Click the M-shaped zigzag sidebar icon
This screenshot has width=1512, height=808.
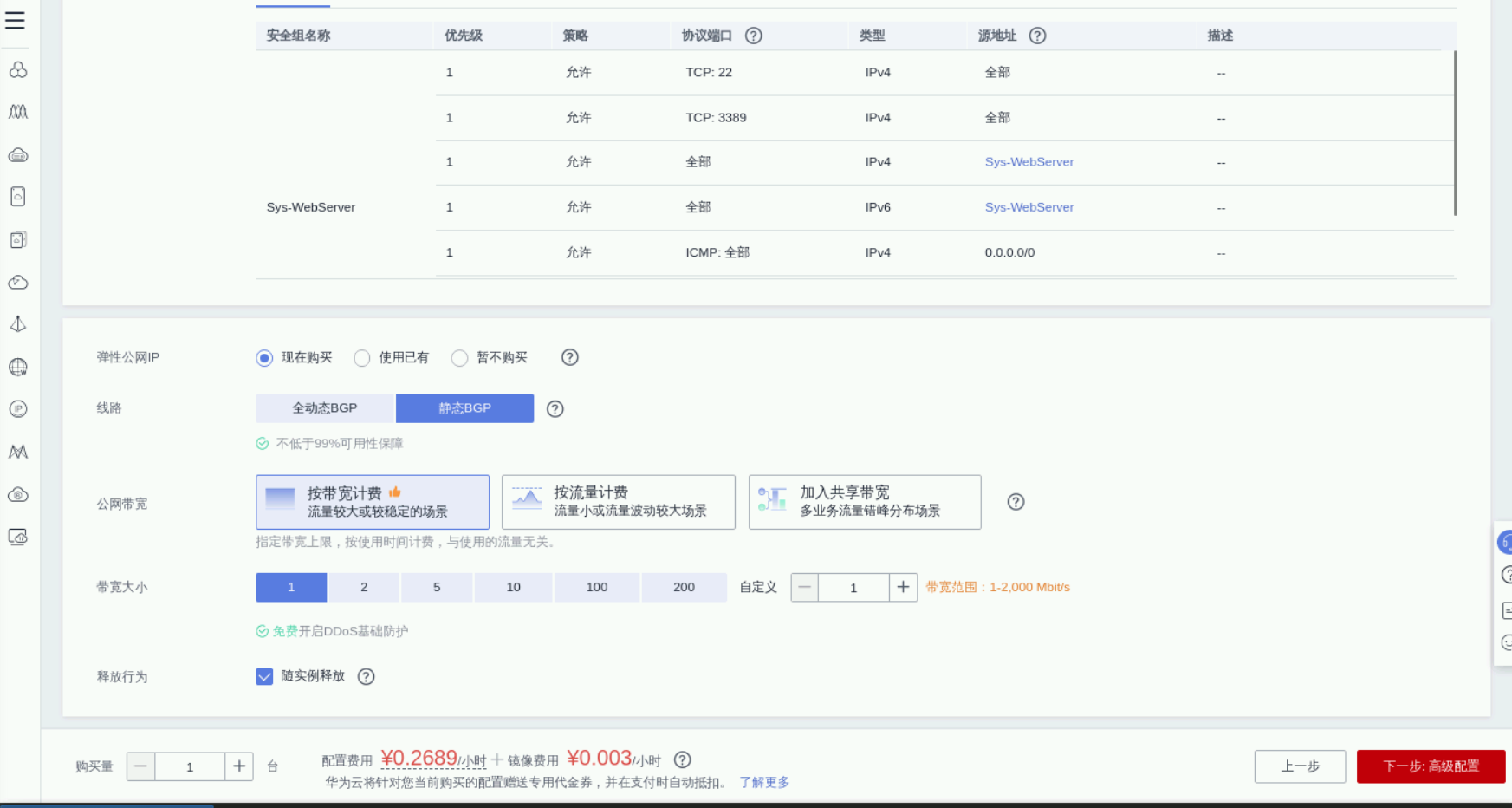pyautogui.click(x=18, y=452)
